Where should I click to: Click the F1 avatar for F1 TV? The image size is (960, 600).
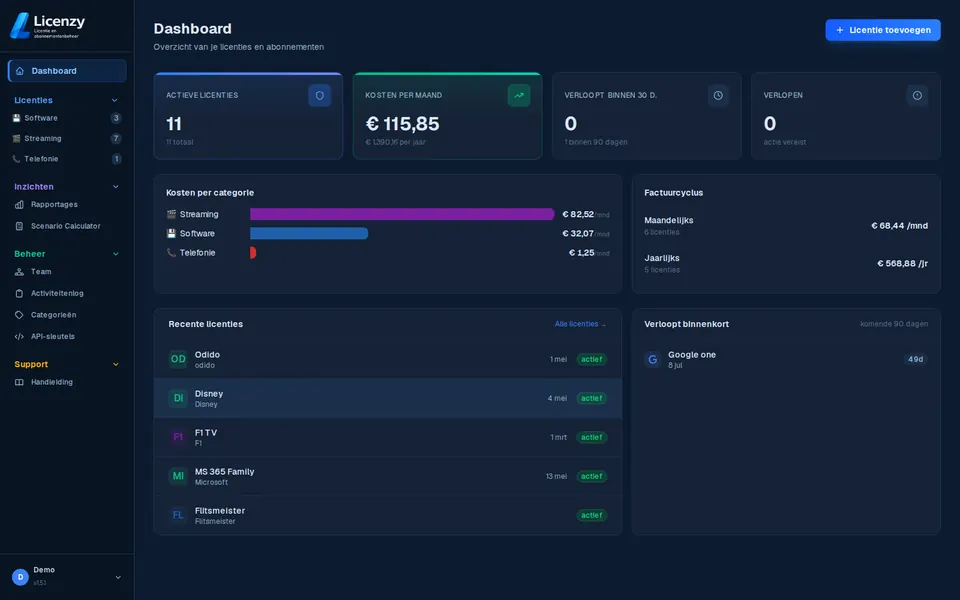click(x=178, y=437)
